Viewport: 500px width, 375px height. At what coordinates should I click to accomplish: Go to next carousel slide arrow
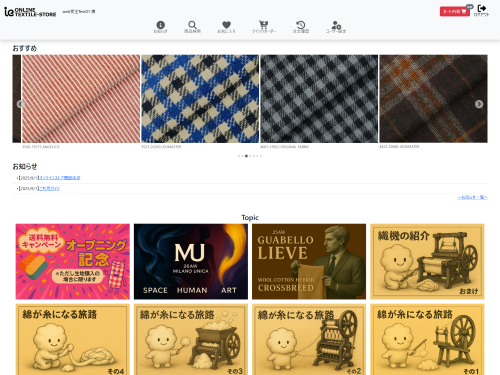tap(479, 104)
